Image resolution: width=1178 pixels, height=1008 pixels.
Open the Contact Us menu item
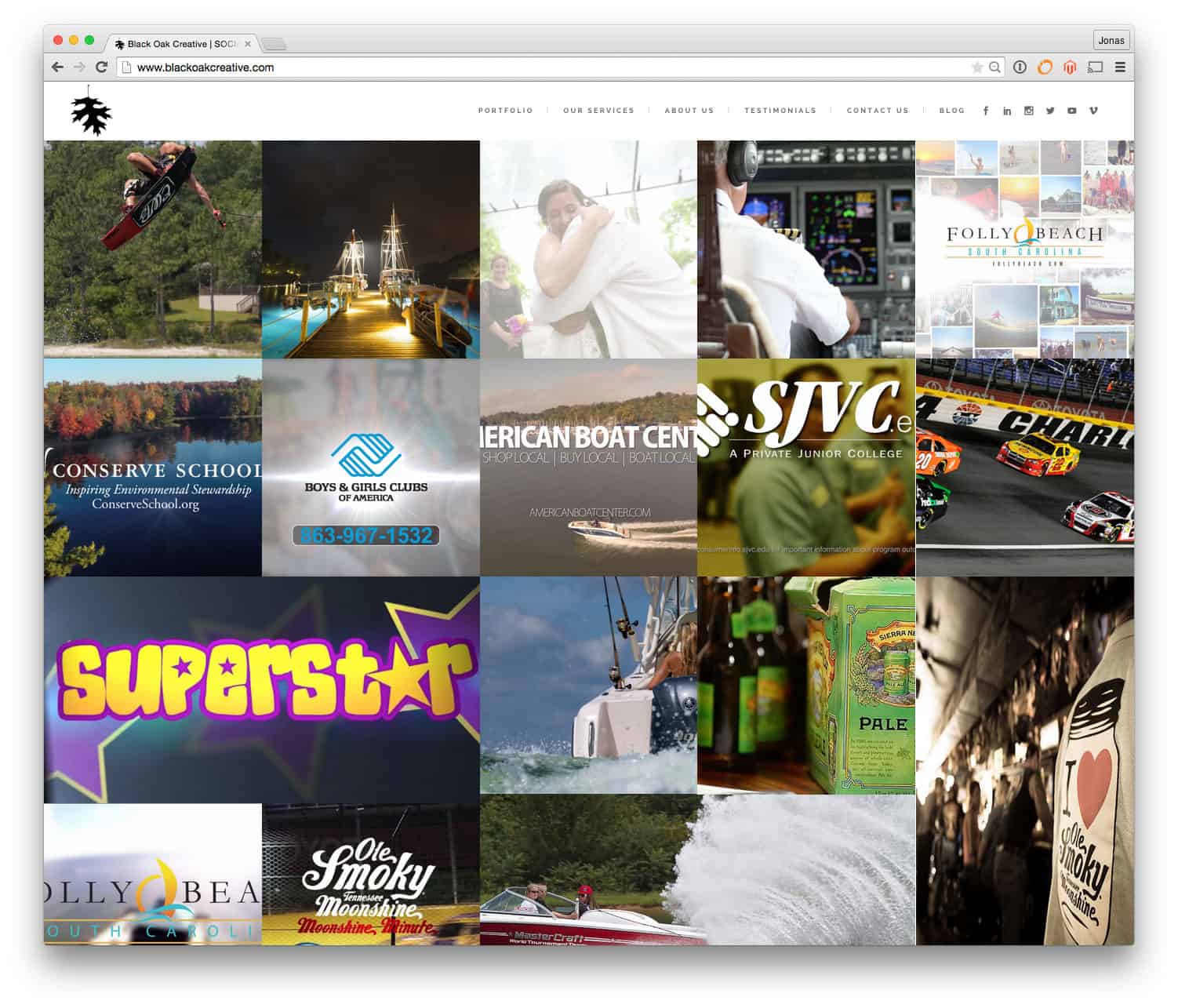point(878,111)
